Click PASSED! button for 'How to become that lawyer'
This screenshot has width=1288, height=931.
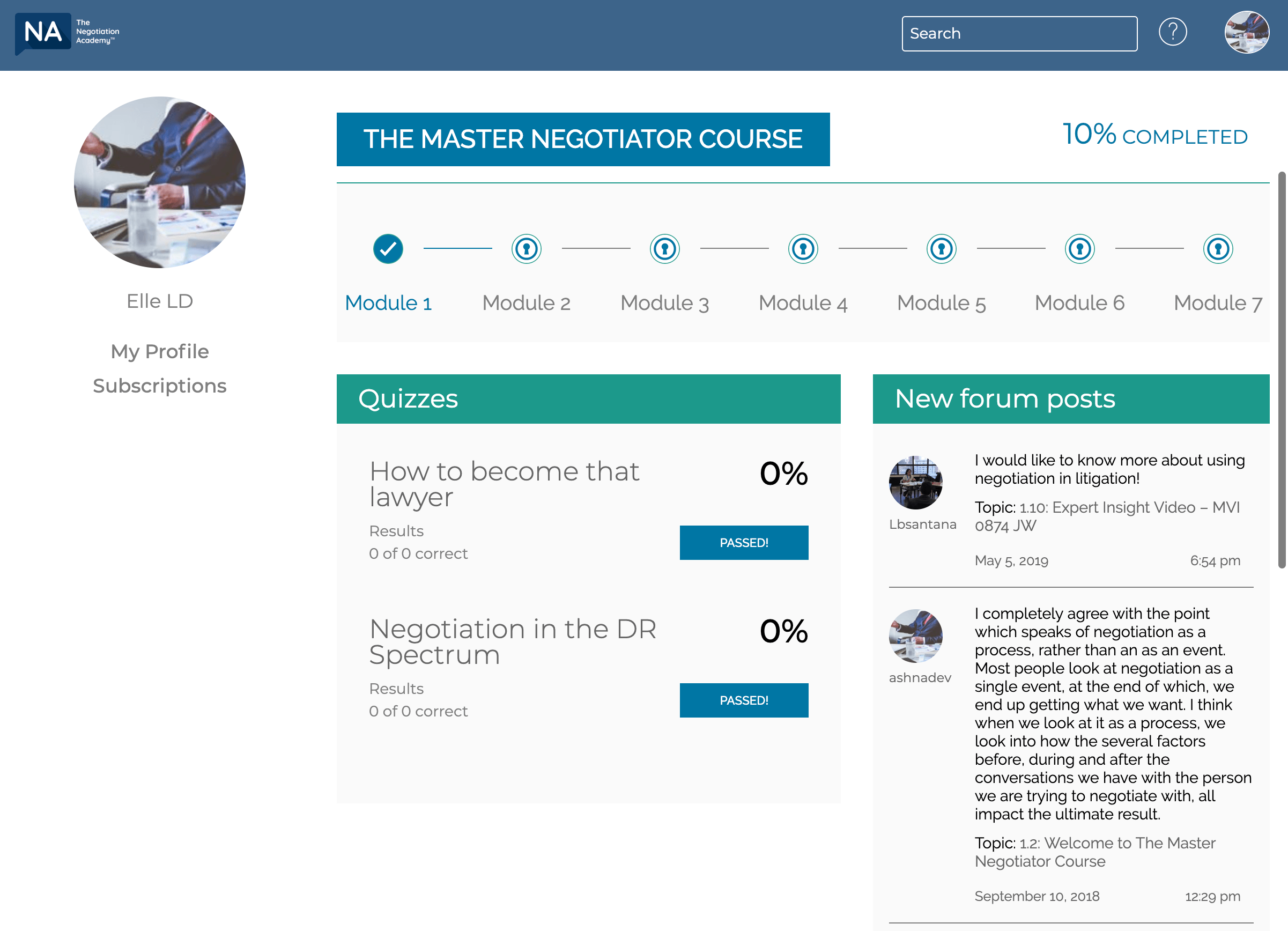pos(744,543)
